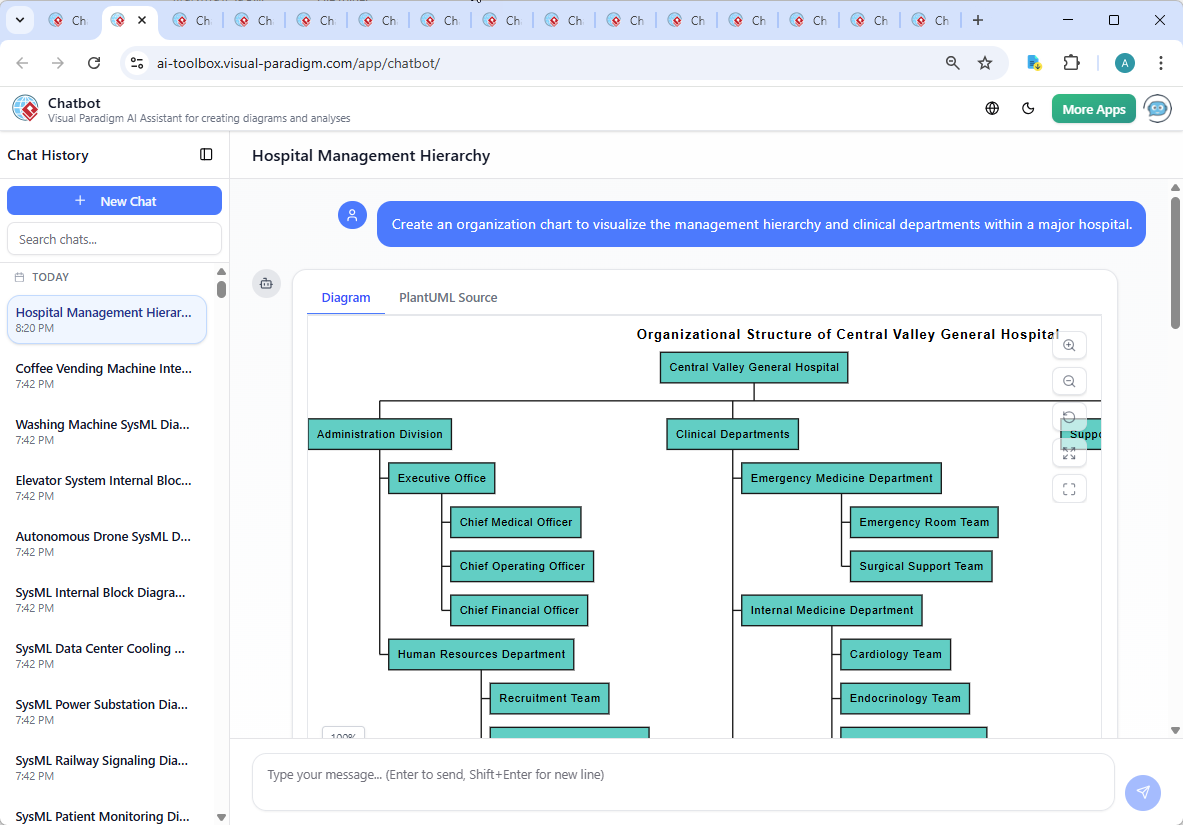Send the message with the paper plane
Viewport: 1183px width, 825px height.
[x=1142, y=792]
